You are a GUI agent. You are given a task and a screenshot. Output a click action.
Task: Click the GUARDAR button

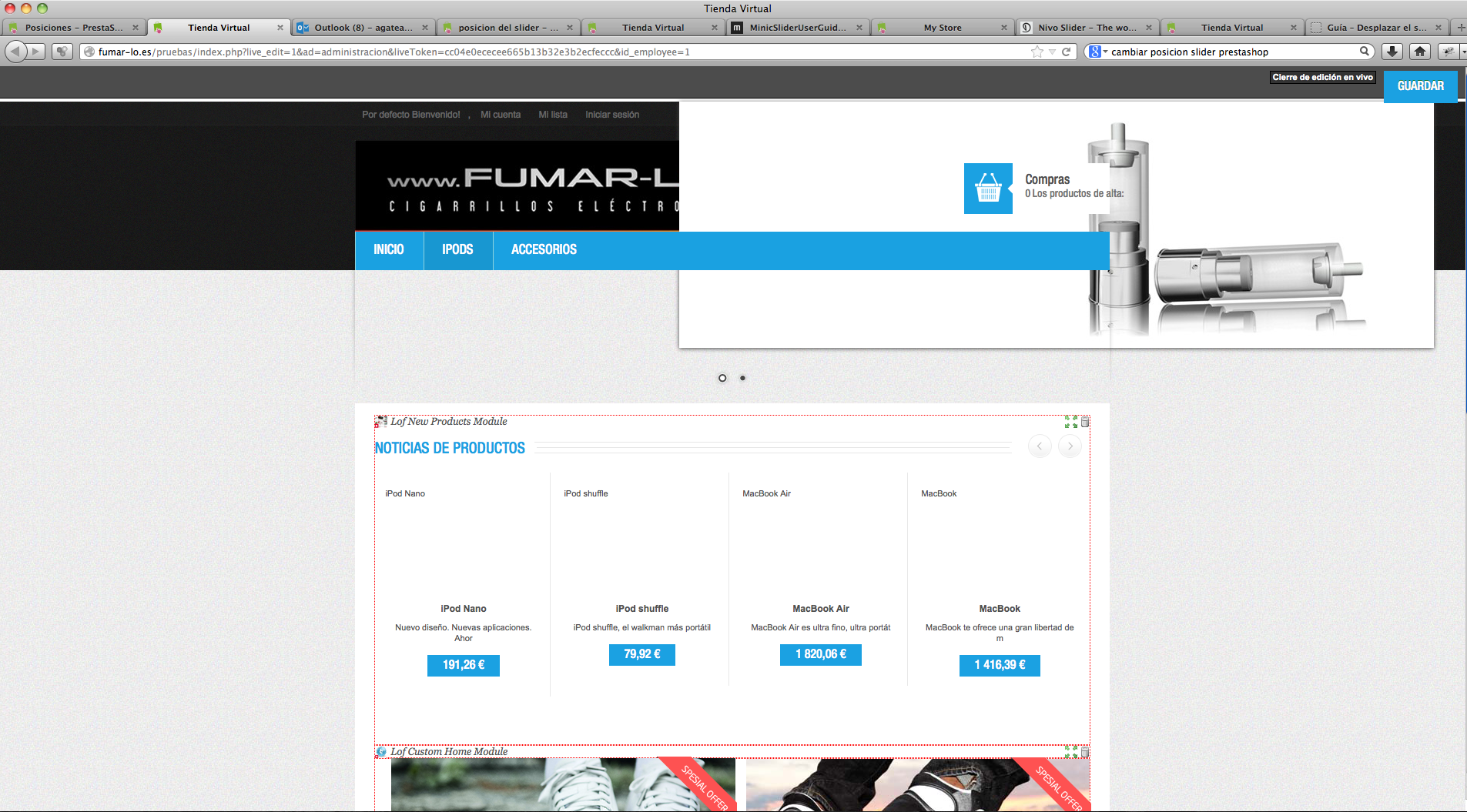(1421, 86)
